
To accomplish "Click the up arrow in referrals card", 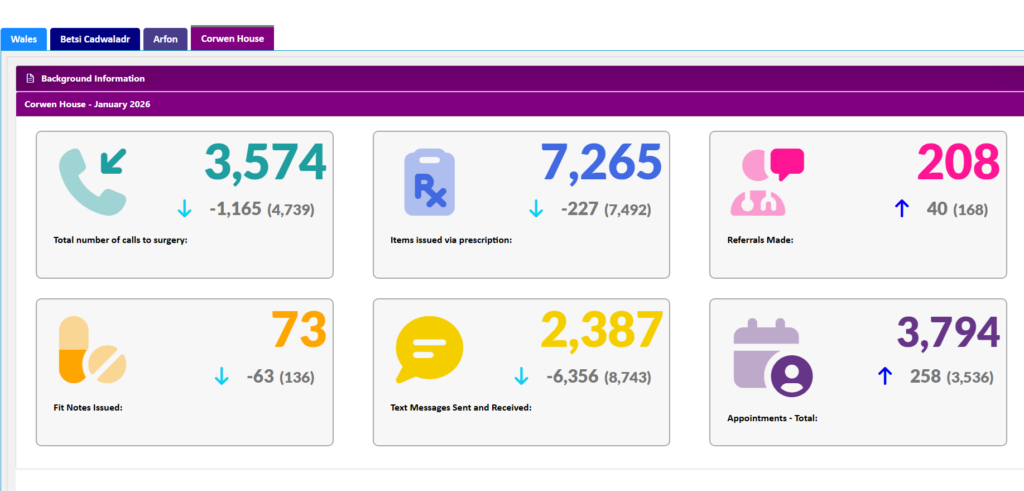I will 900,209.
